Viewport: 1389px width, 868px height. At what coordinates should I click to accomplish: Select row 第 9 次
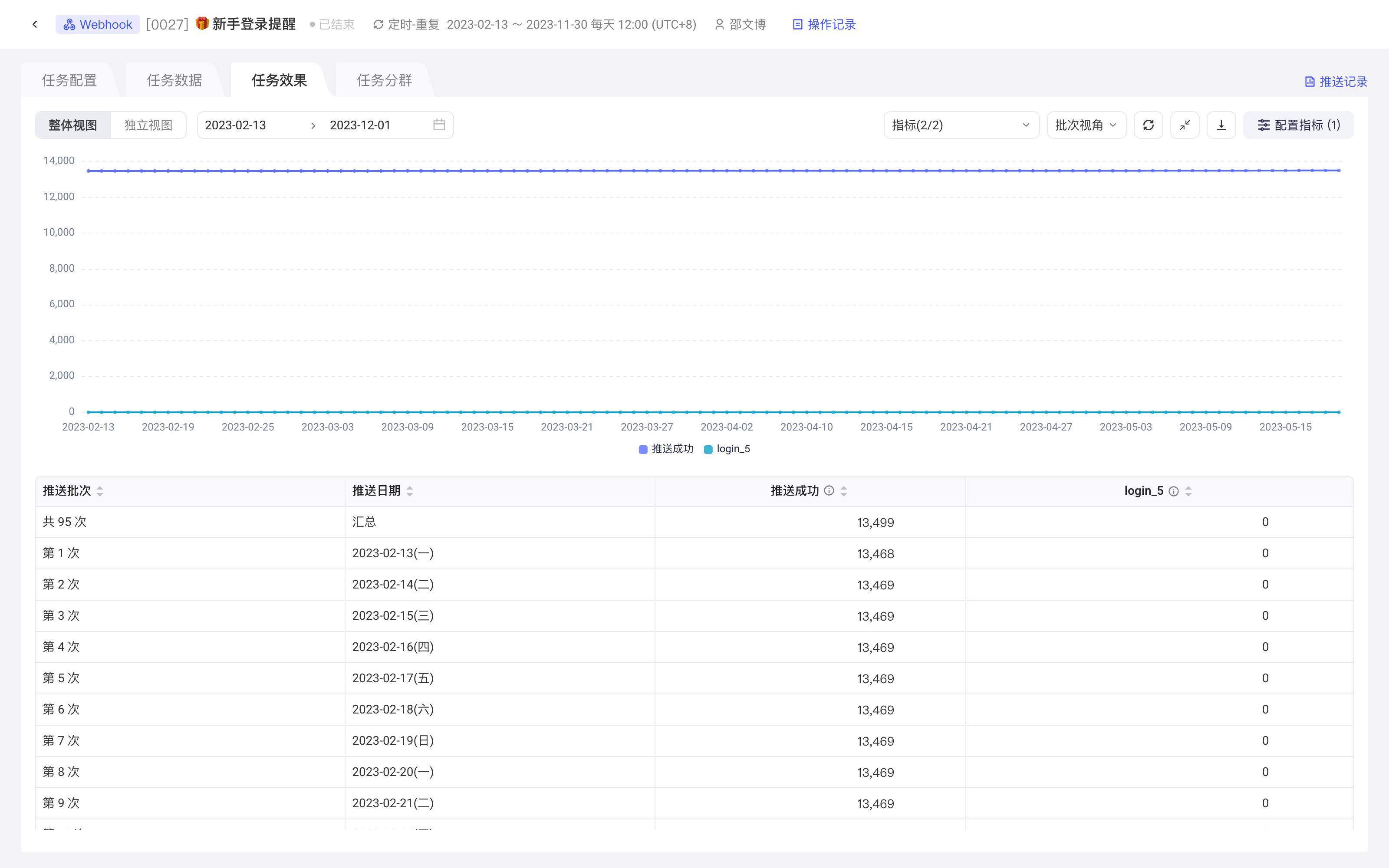(x=694, y=803)
